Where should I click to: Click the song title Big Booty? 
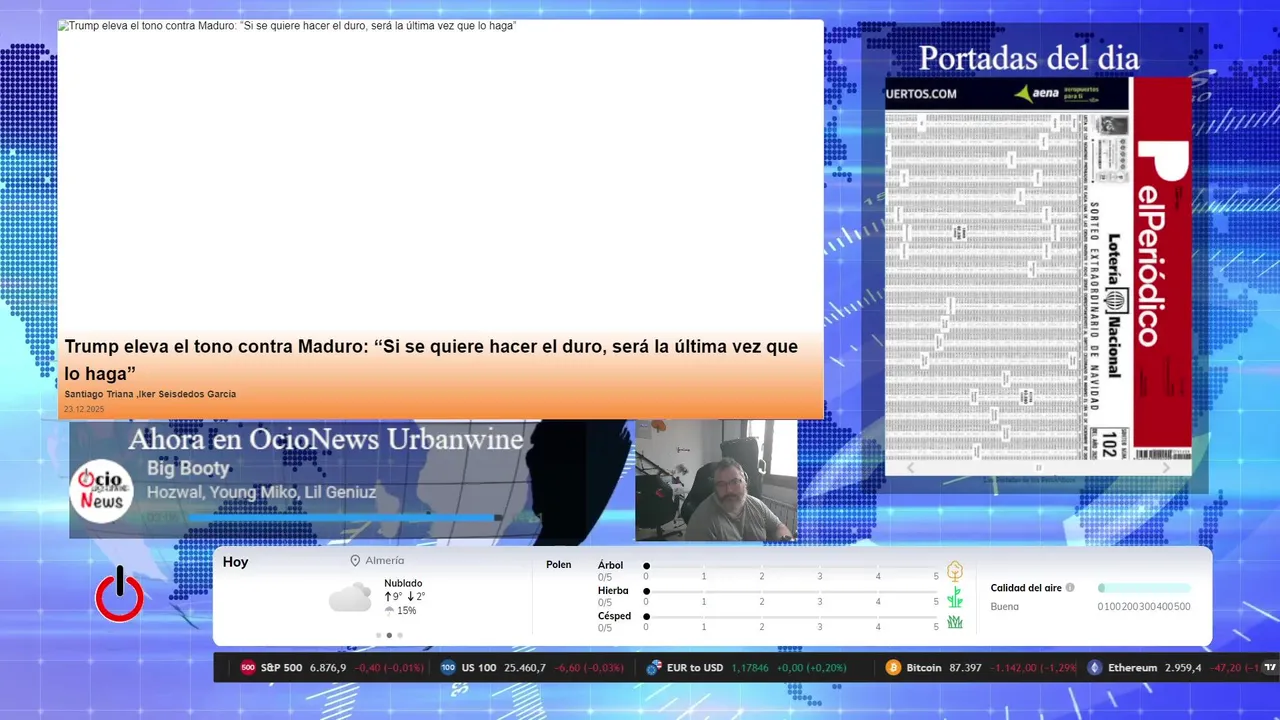[188, 468]
